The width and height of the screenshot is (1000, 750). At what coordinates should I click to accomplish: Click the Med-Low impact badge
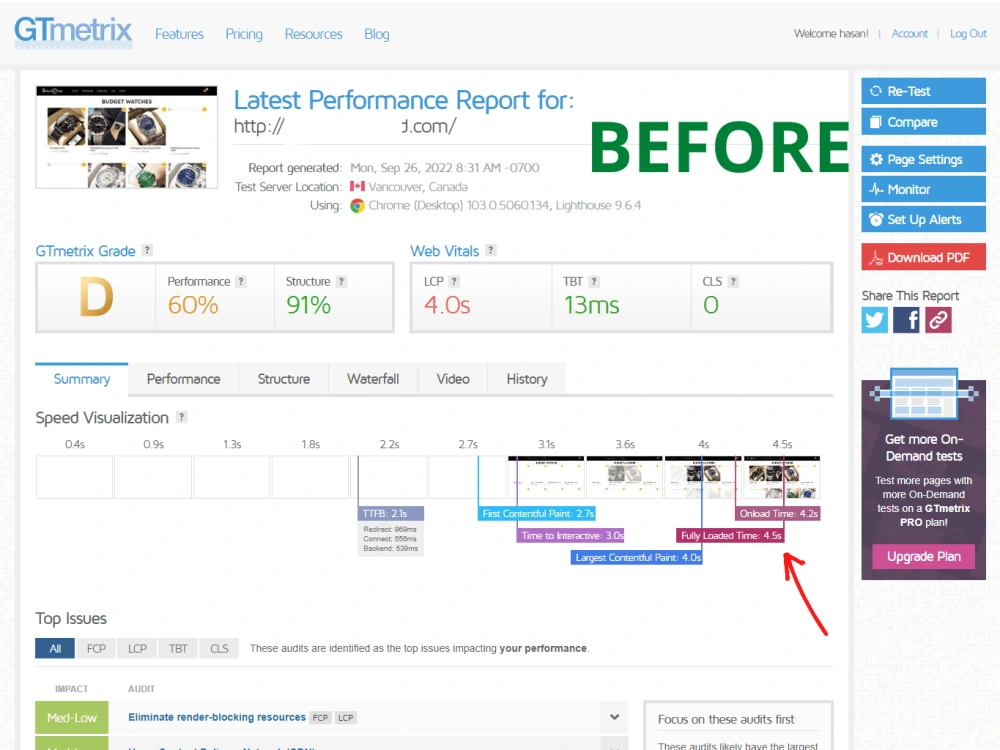tap(72, 717)
